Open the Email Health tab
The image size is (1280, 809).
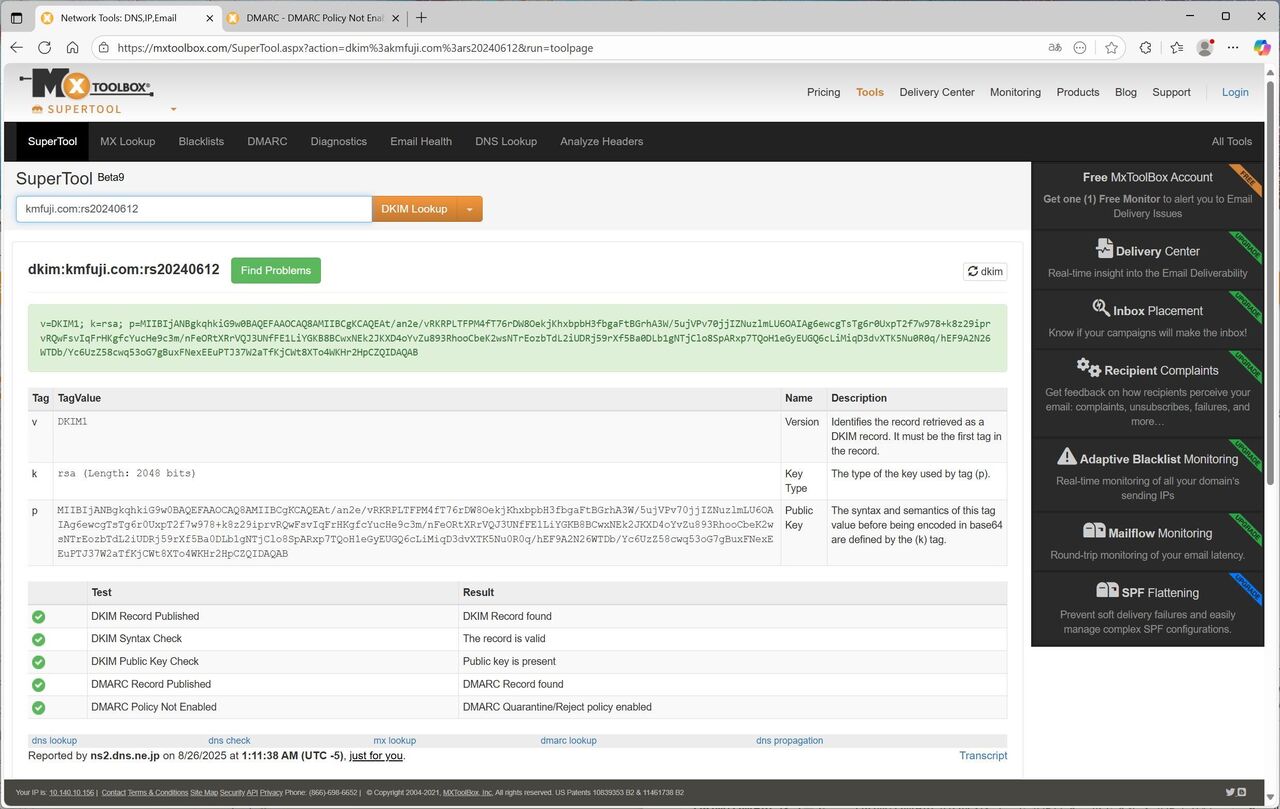421,142
